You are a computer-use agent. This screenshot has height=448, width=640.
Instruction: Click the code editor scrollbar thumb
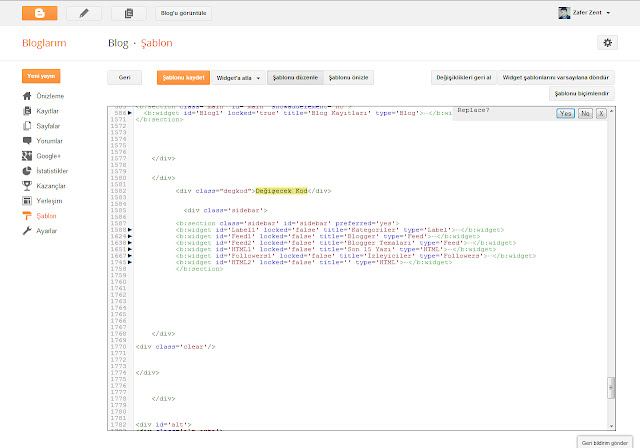pyautogui.click(x=611, y=387)
